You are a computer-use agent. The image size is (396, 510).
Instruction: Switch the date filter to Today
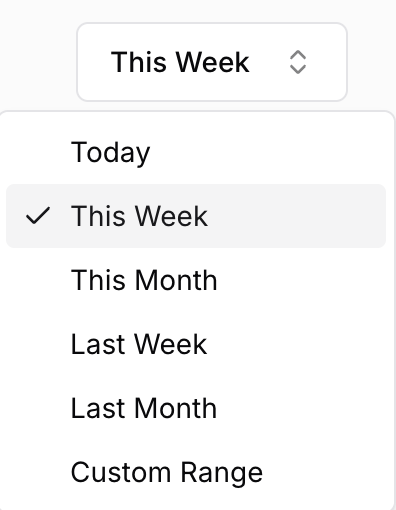[x=196, y=152]
